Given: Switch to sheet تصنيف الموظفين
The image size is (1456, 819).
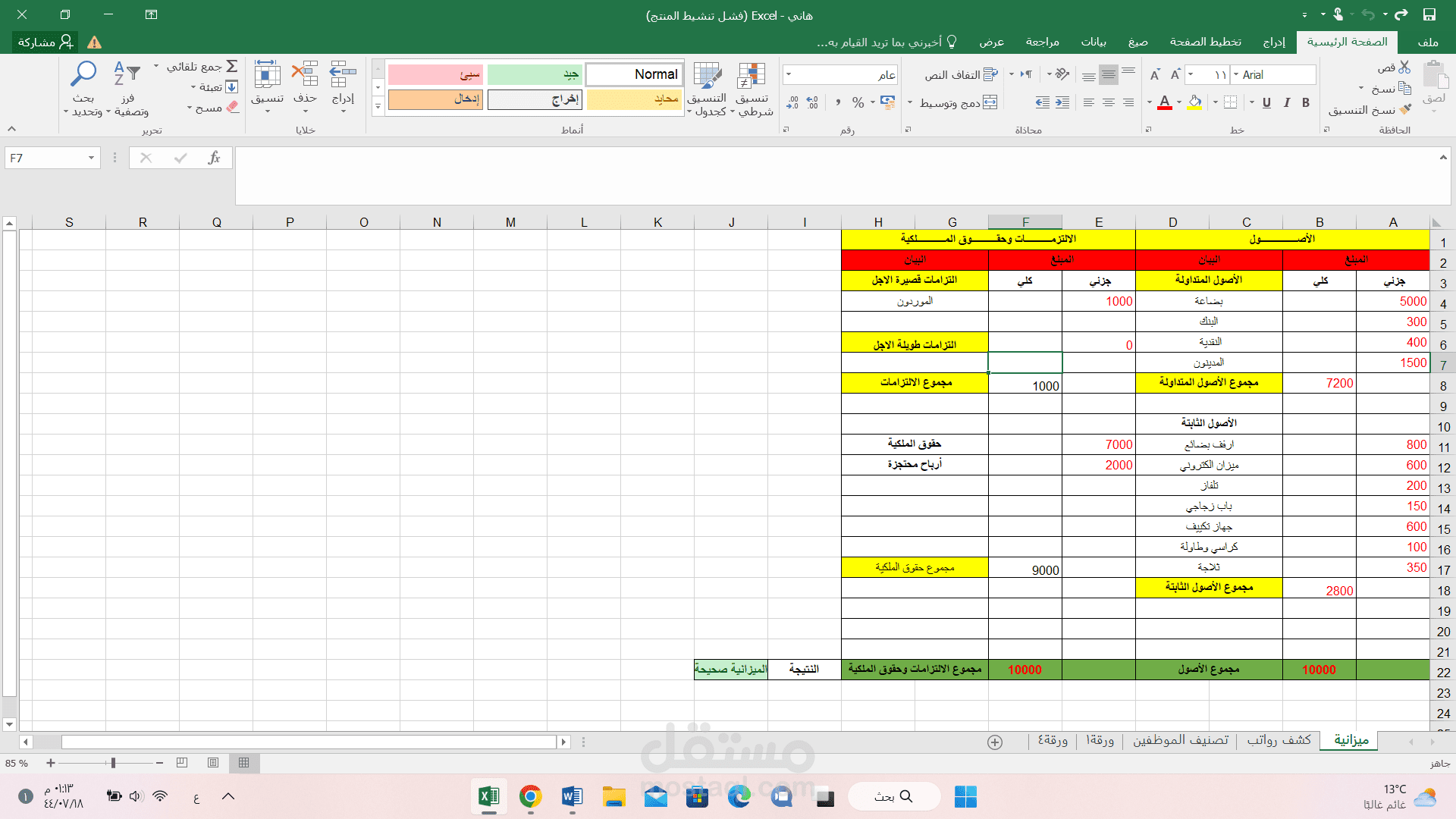Looking at the screenshot, I should pos(1181,740).
